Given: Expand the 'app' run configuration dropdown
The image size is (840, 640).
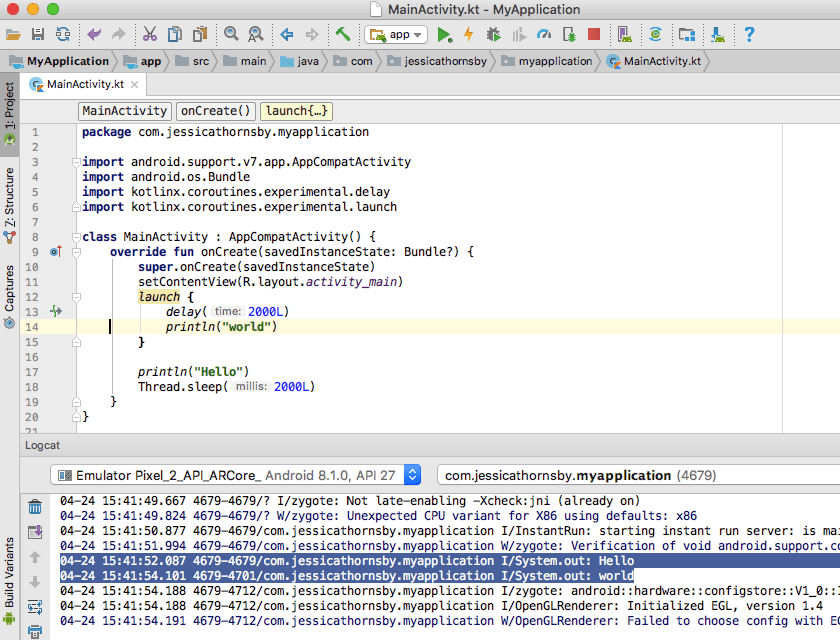Looking at the screenshot, I should (417, 33).
